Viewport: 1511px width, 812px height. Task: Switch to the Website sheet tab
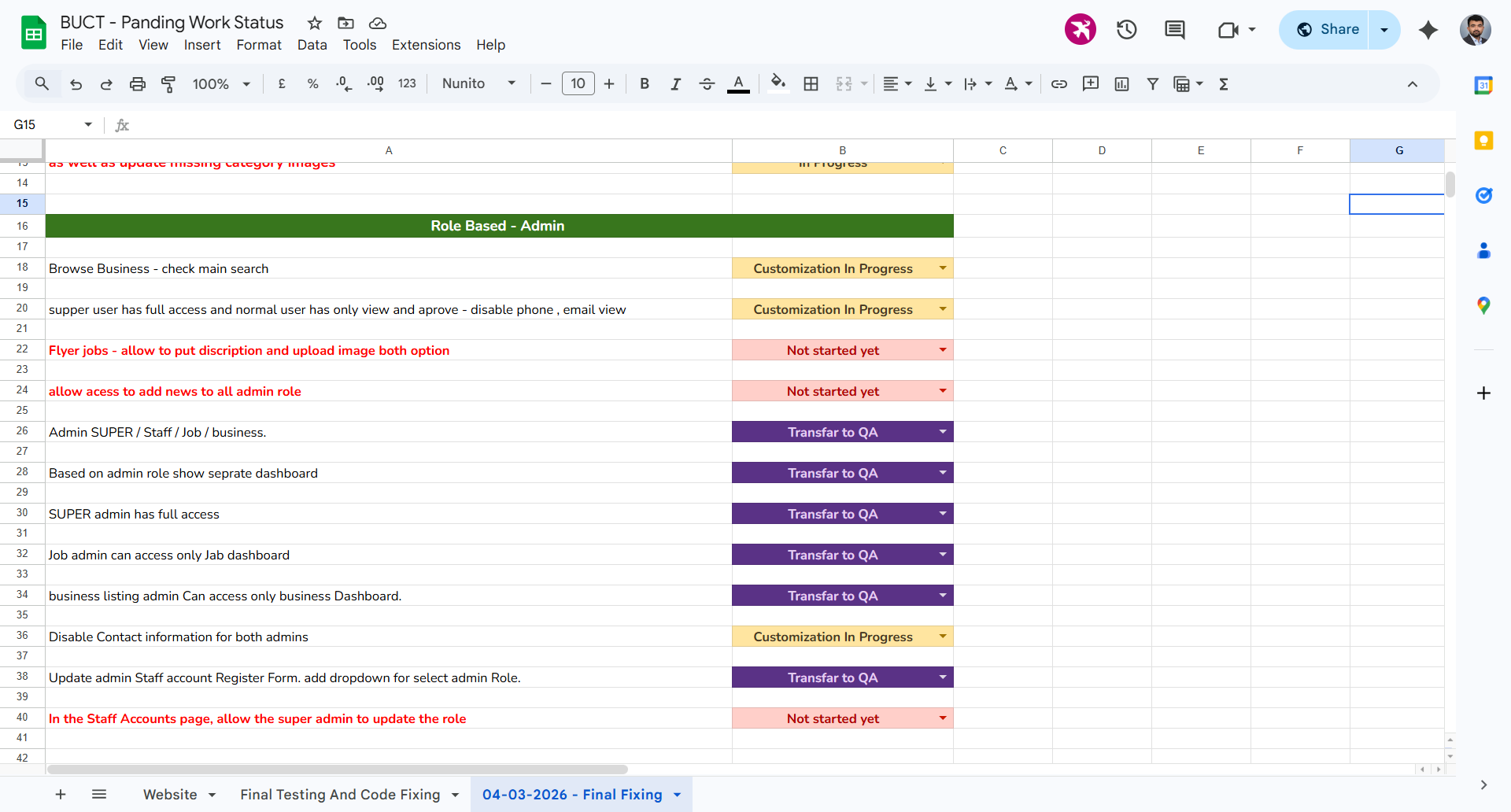click(x=170, y=795)
